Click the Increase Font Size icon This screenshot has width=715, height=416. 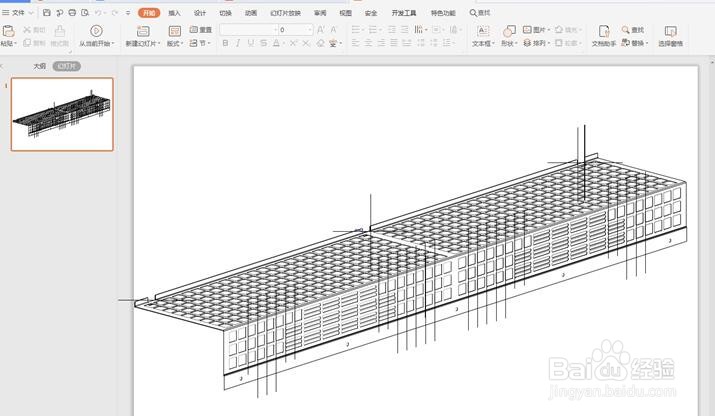pyautogui.click(x=321, y=30)
